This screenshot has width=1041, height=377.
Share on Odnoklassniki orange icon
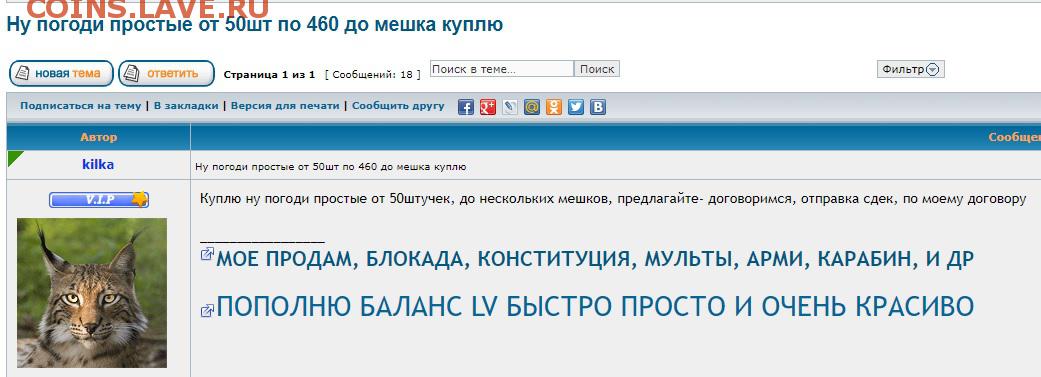[x=554, y=107]
